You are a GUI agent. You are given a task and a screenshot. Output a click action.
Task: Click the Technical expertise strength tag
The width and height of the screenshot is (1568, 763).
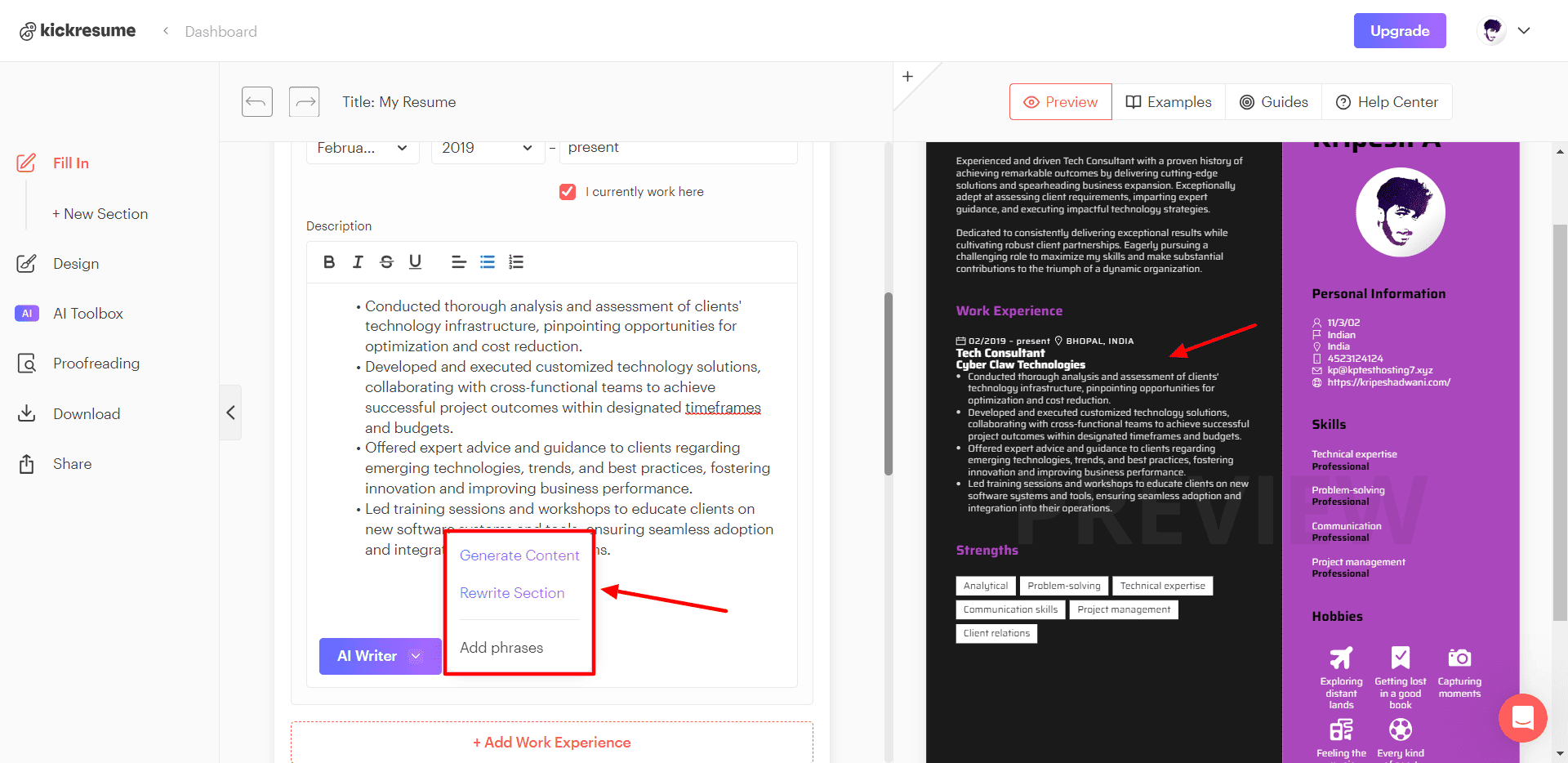(x=1163, y=586)
